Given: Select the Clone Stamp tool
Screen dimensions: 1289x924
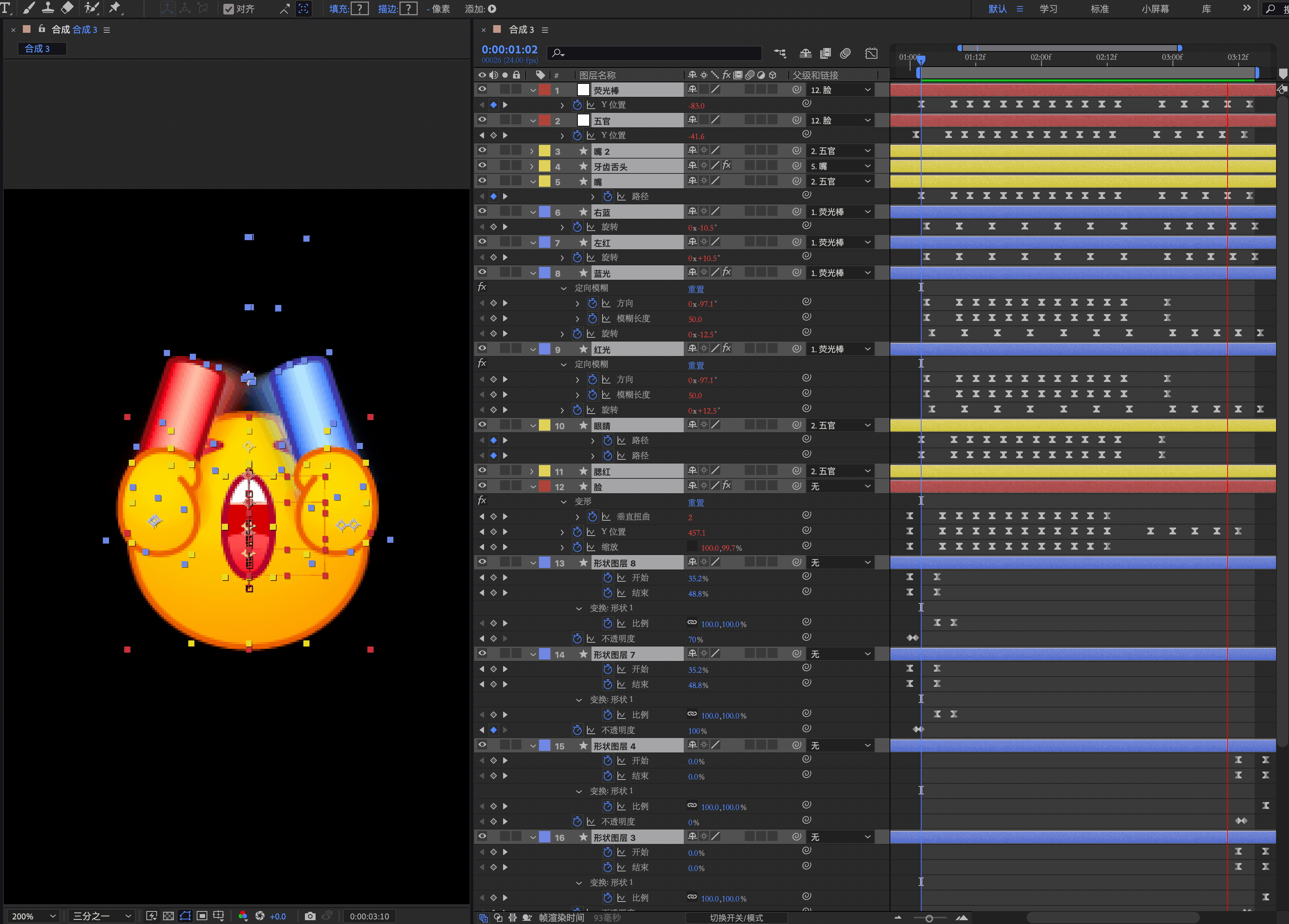Looking at the screenshot, I should point(48,8).
